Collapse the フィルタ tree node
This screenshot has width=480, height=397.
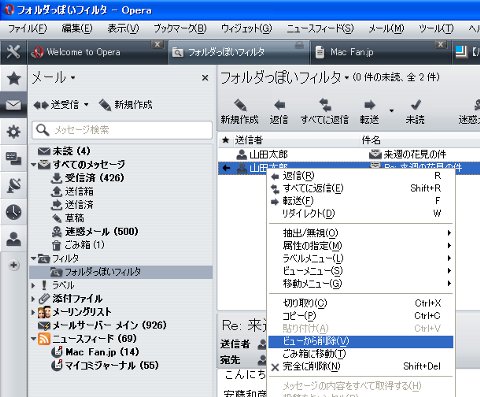point(33,258)
